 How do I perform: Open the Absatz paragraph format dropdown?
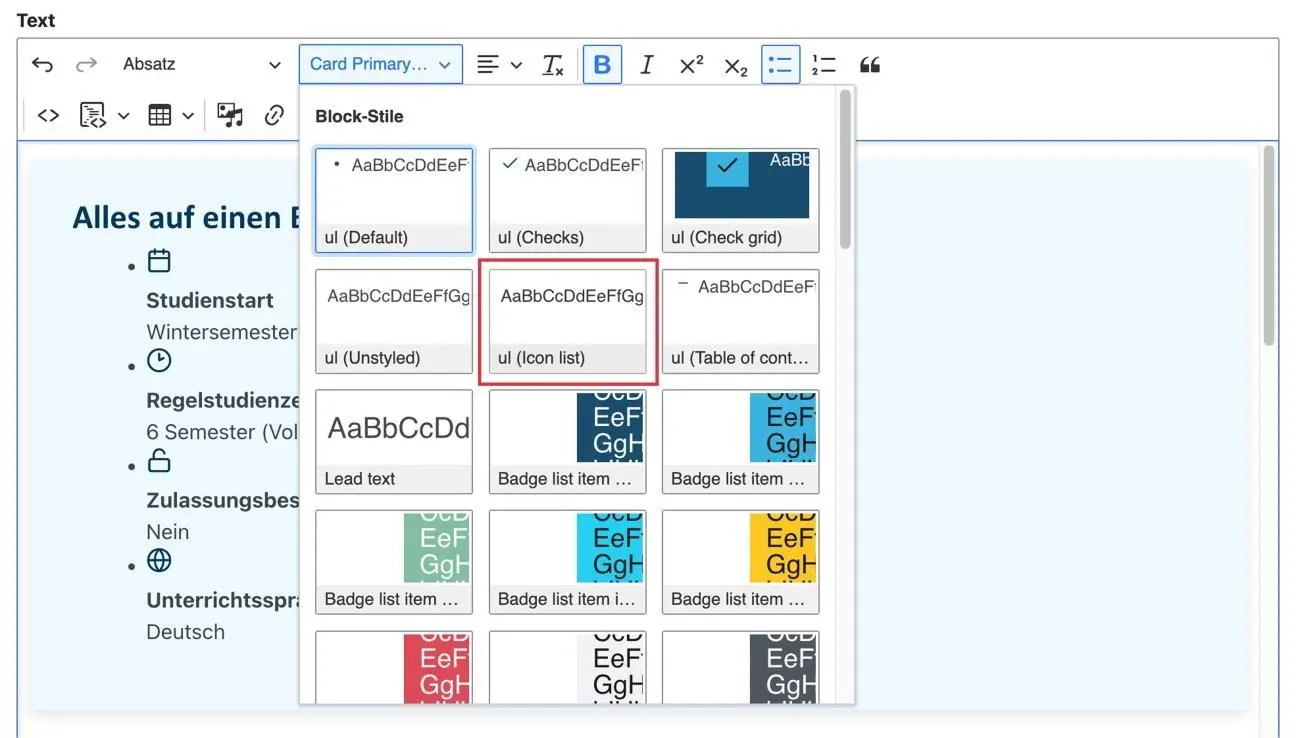click(x=202, y=65)
